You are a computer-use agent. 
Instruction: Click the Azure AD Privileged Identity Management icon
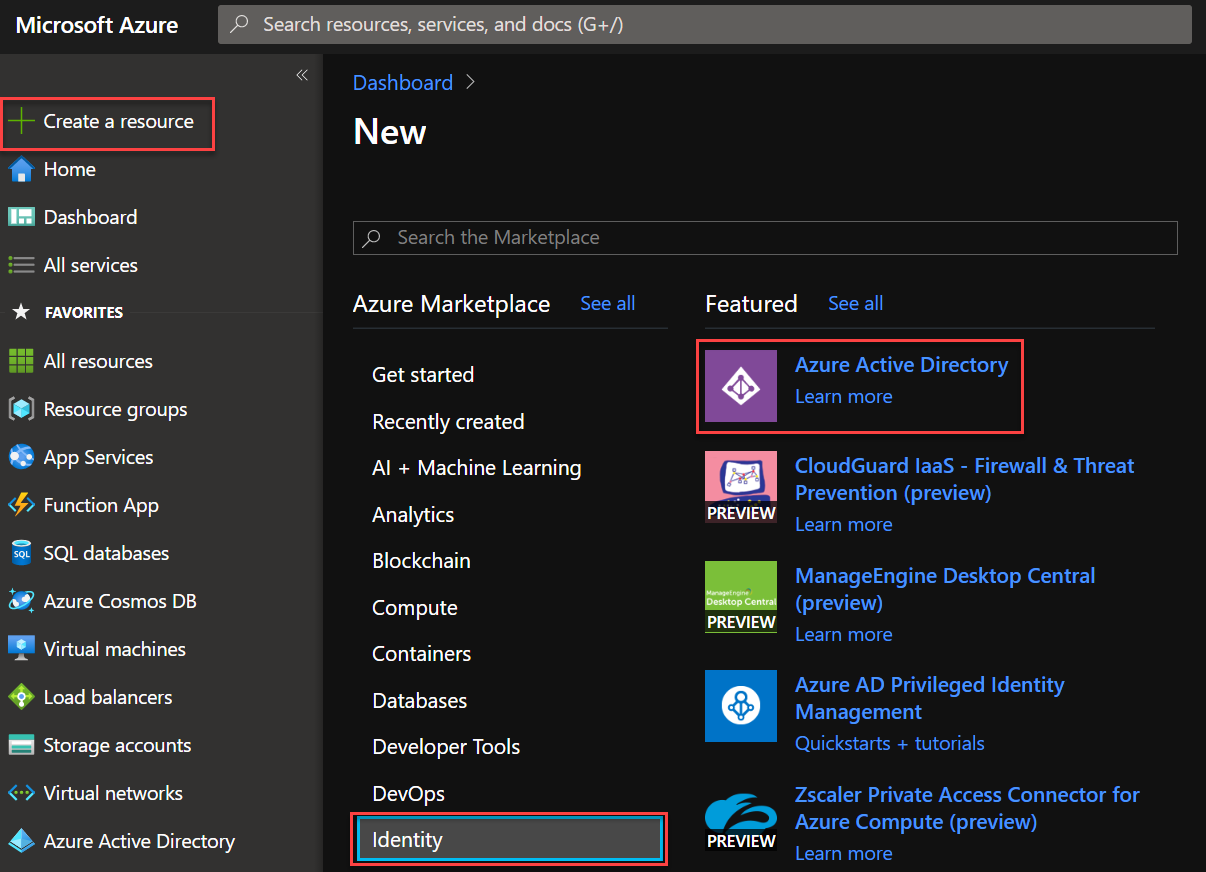(741, 706)
